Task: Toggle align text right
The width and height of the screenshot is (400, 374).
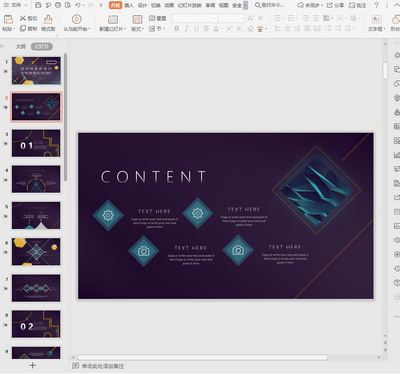Action: coord(297,29)
